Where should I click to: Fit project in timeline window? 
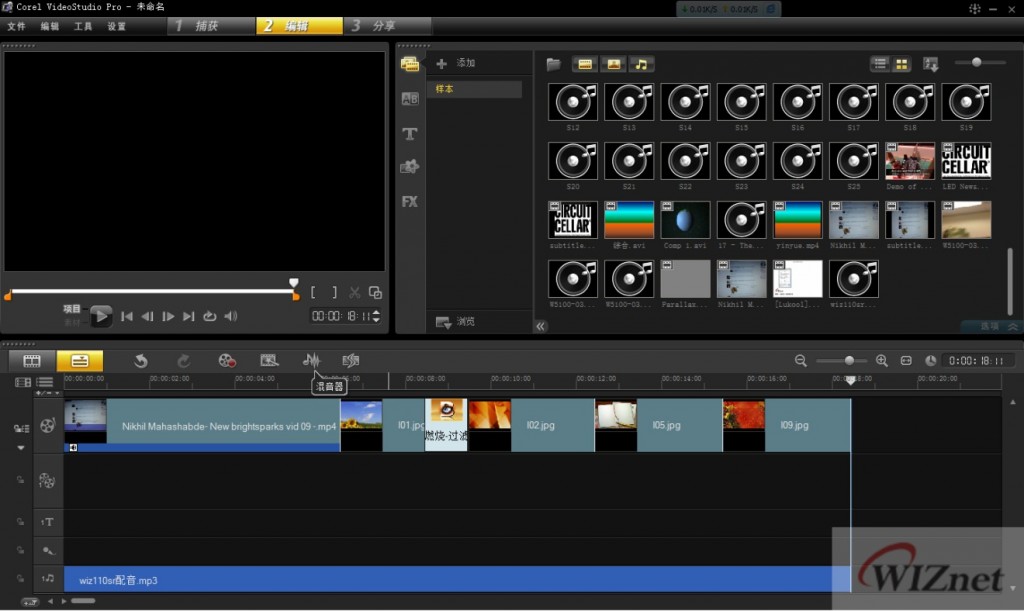[x=906, y=360]
